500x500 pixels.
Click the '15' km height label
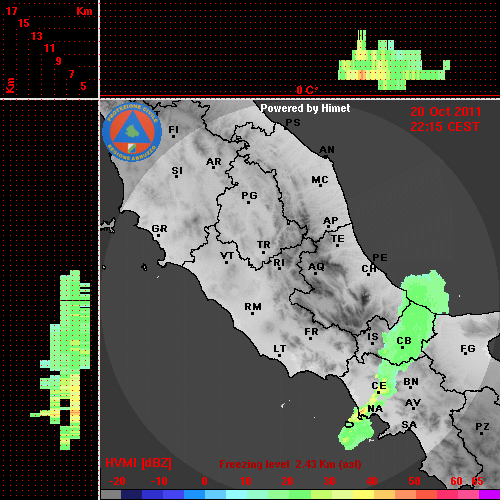(x=24, y=23)
